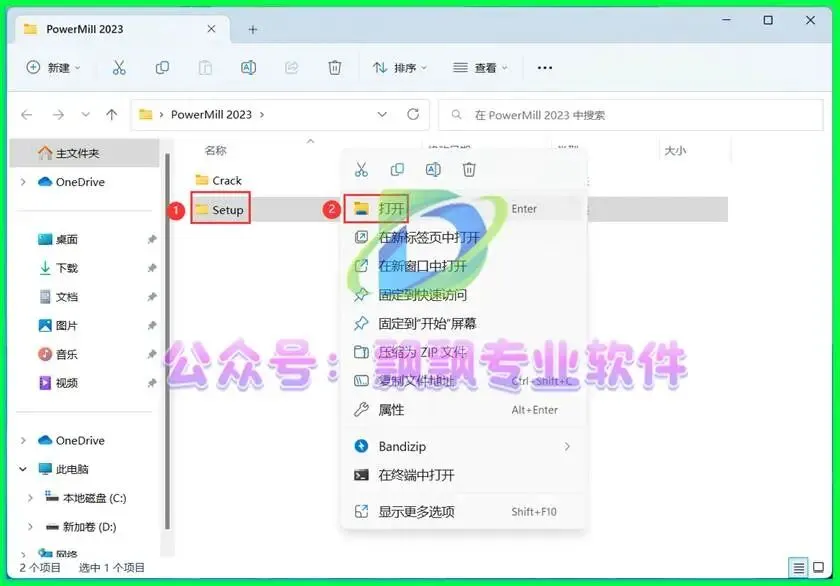Click the Rename icon in the top toolbar
Image resolution: width=840 pixels, height=586 pixels.
pos(249,67)
